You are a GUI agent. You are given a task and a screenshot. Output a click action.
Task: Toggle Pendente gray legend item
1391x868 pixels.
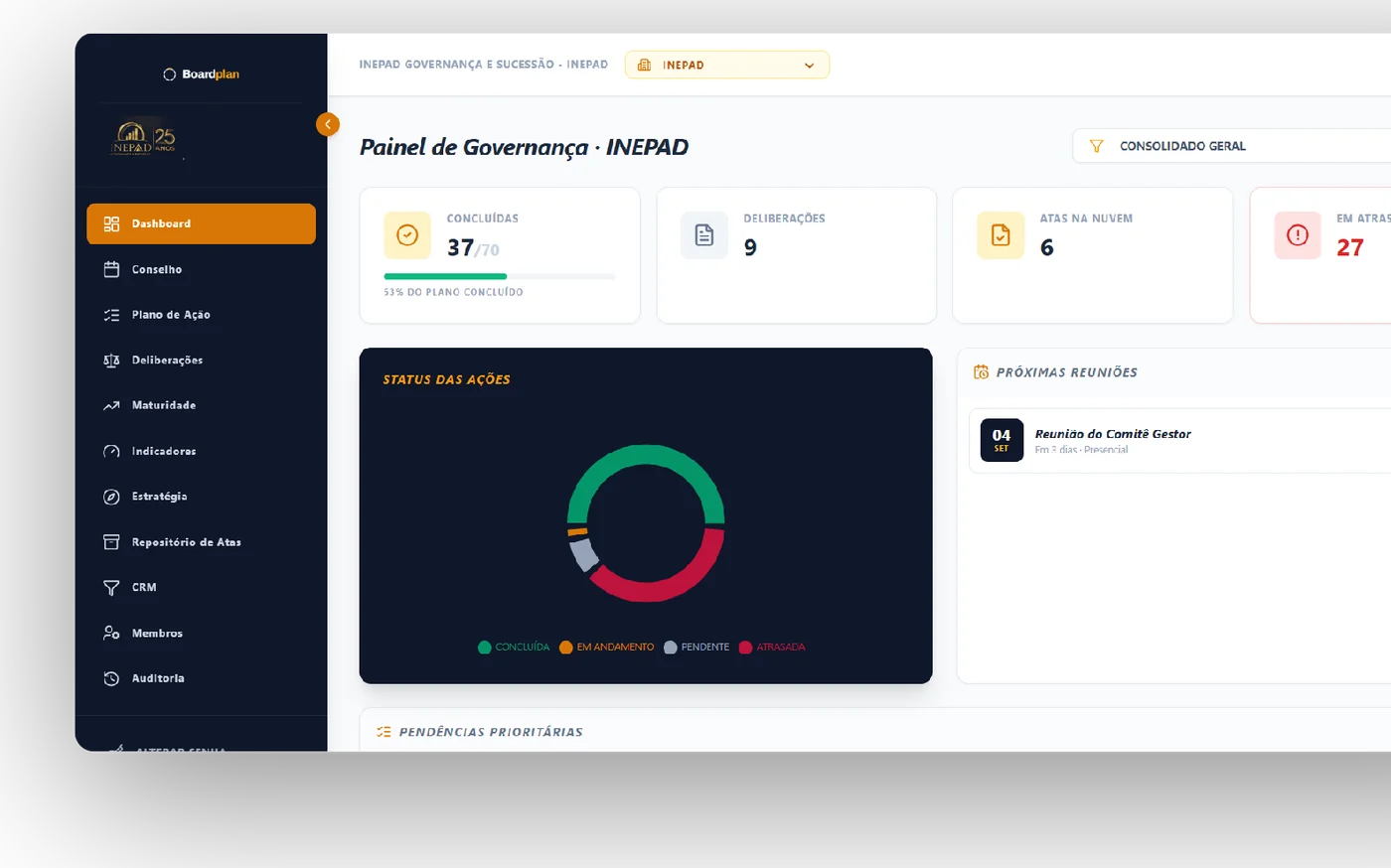(x=696, y=648)
